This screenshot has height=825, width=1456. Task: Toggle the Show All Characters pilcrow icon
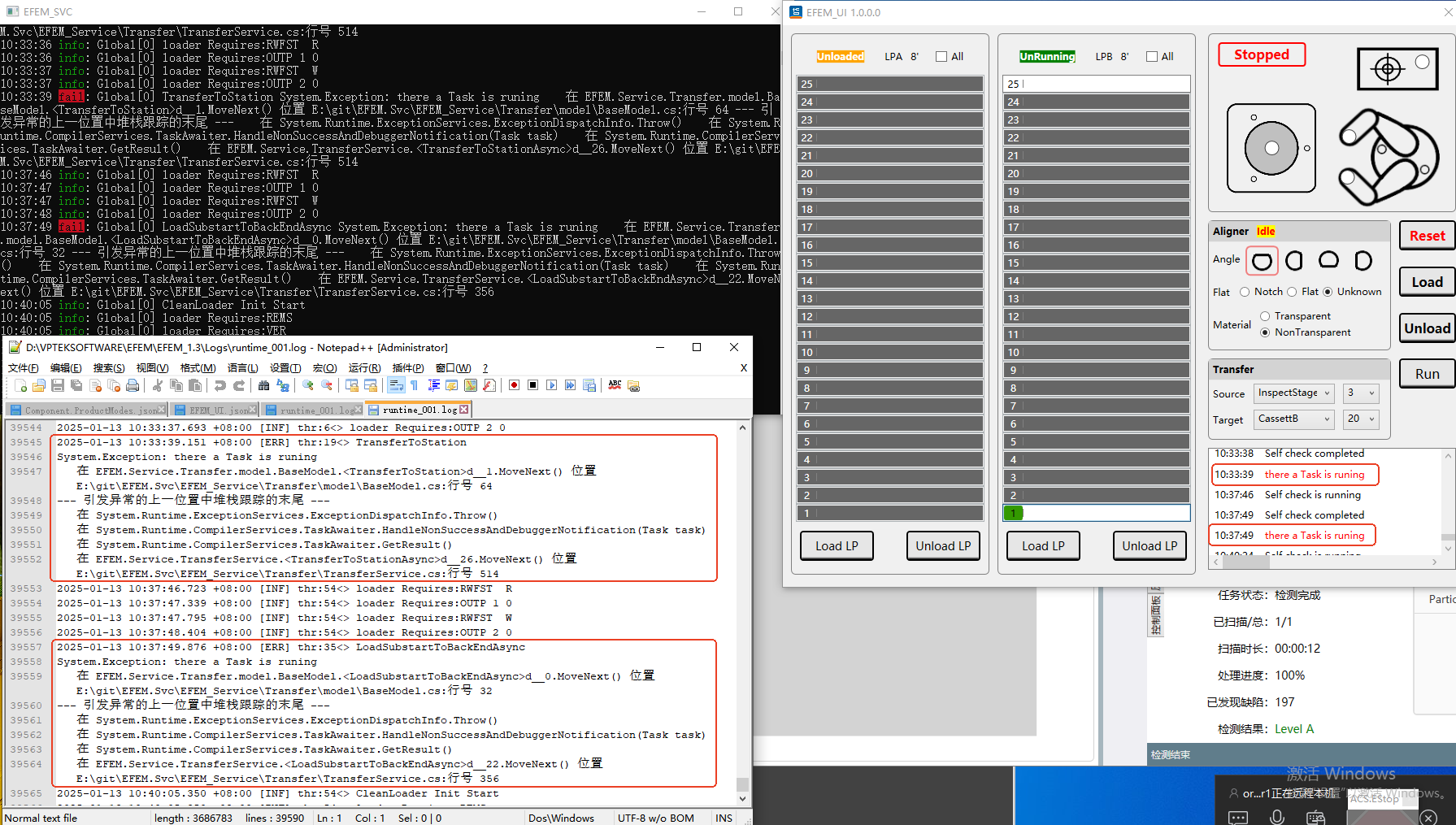pyautogui.click(x=415, y=385)
